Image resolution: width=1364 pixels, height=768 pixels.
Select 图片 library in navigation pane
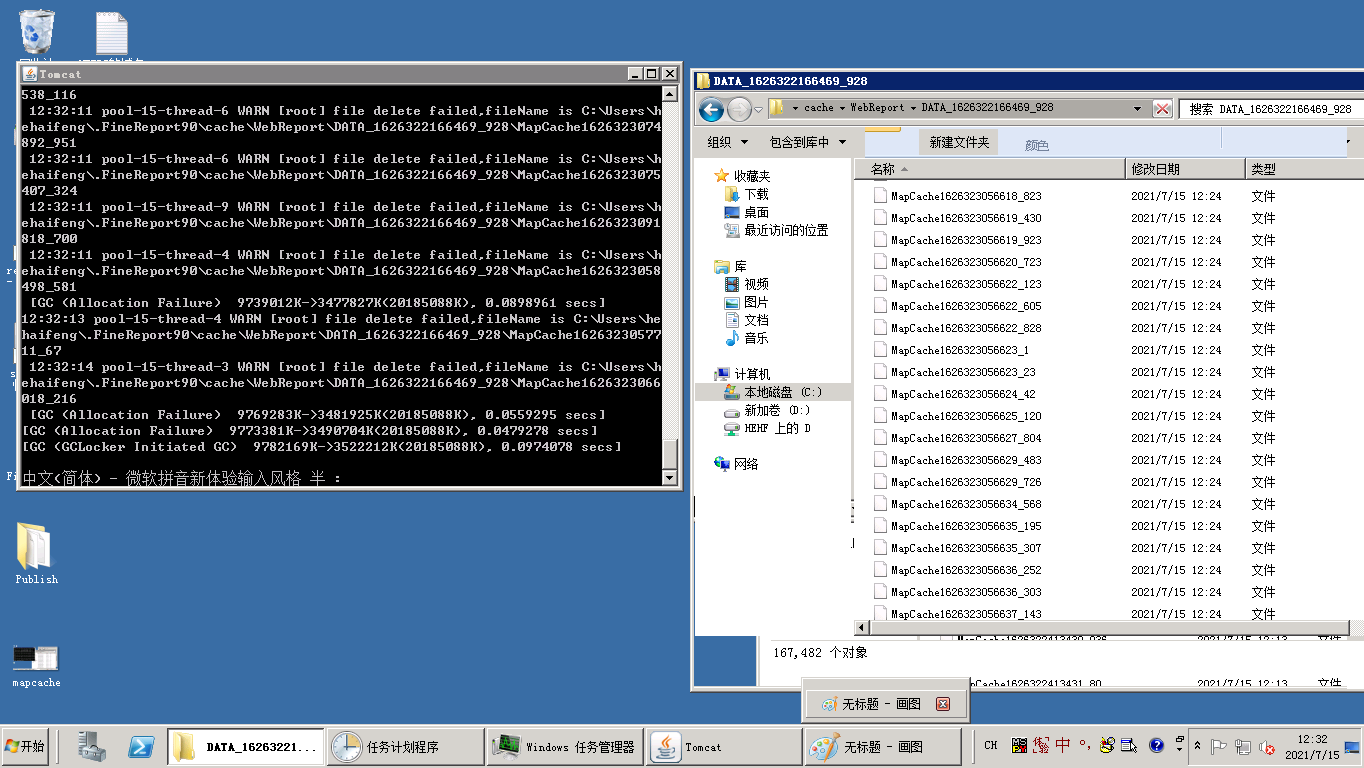[x=756, y=302]
